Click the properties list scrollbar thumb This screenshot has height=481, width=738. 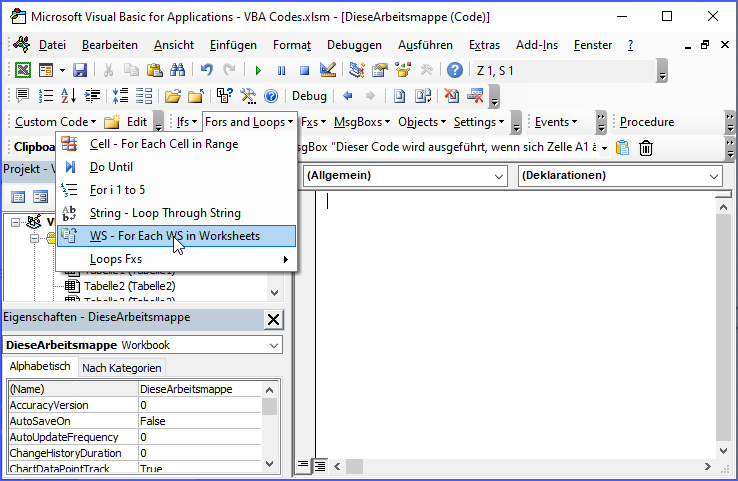pos(269,407)
